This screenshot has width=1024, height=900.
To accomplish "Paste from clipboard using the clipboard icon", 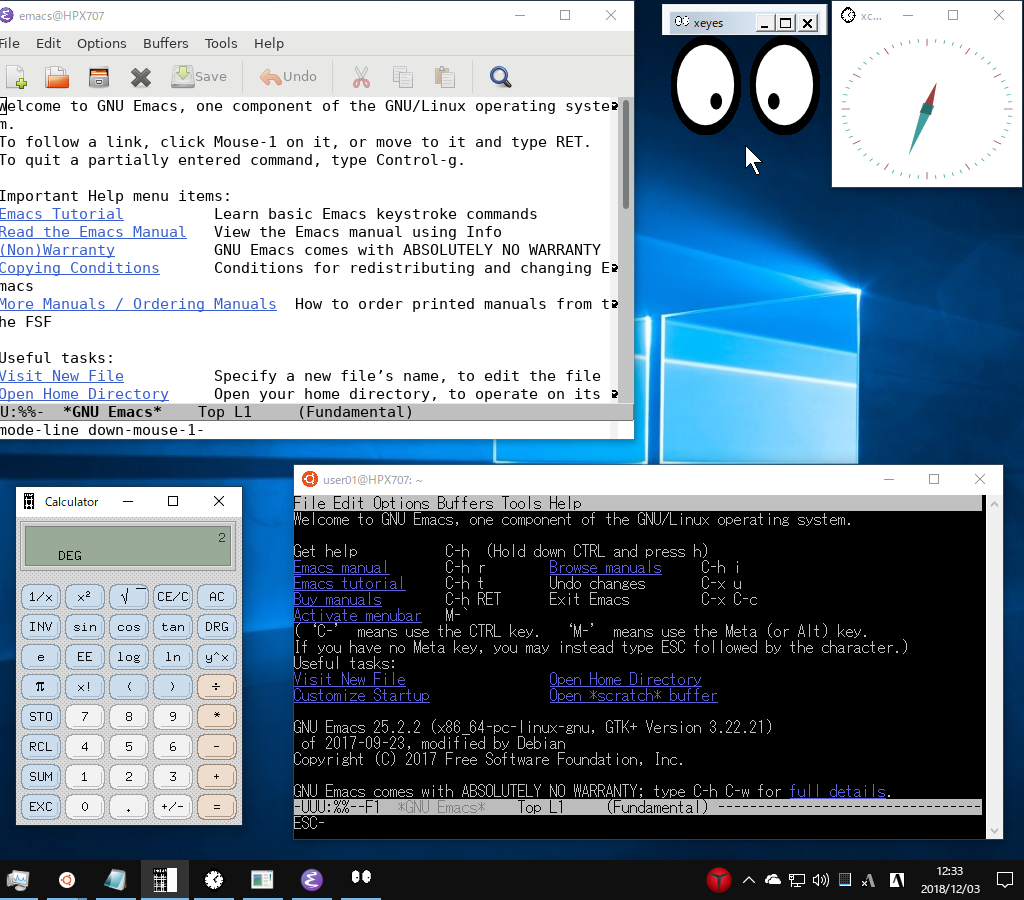I will tap(443, 77).
